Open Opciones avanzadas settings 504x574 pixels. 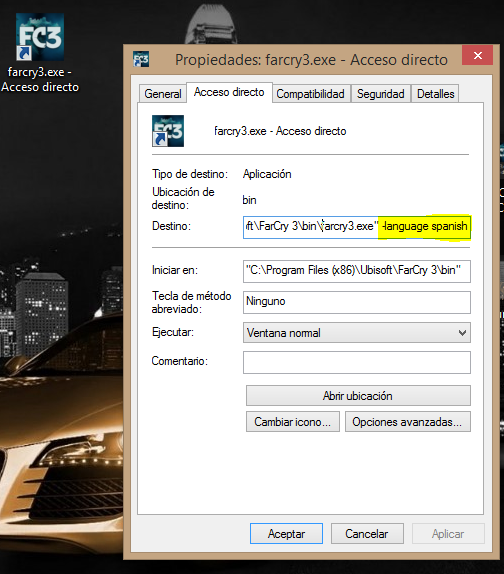click(407, 422)
